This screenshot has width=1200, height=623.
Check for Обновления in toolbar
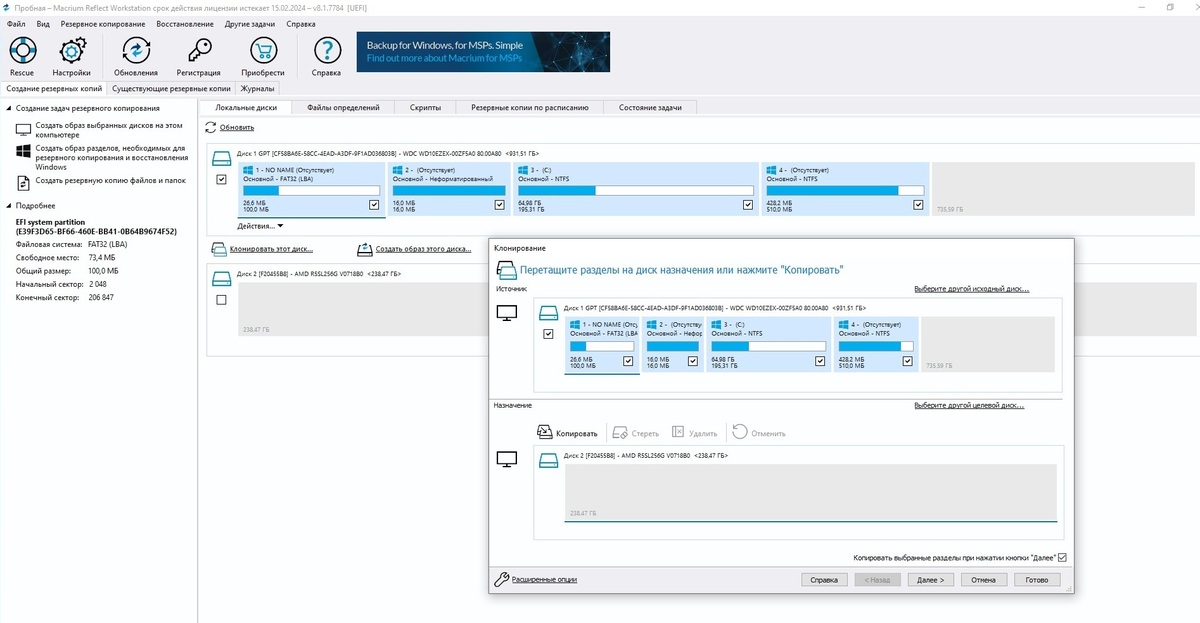pos(135,51)
